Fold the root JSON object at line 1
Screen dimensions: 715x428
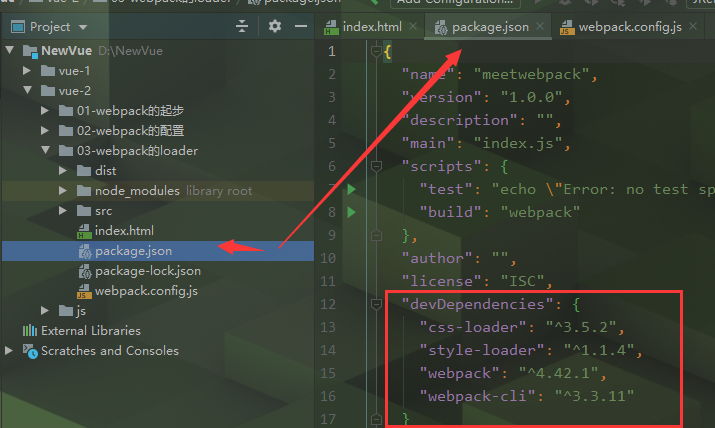(x=376, y=51)
